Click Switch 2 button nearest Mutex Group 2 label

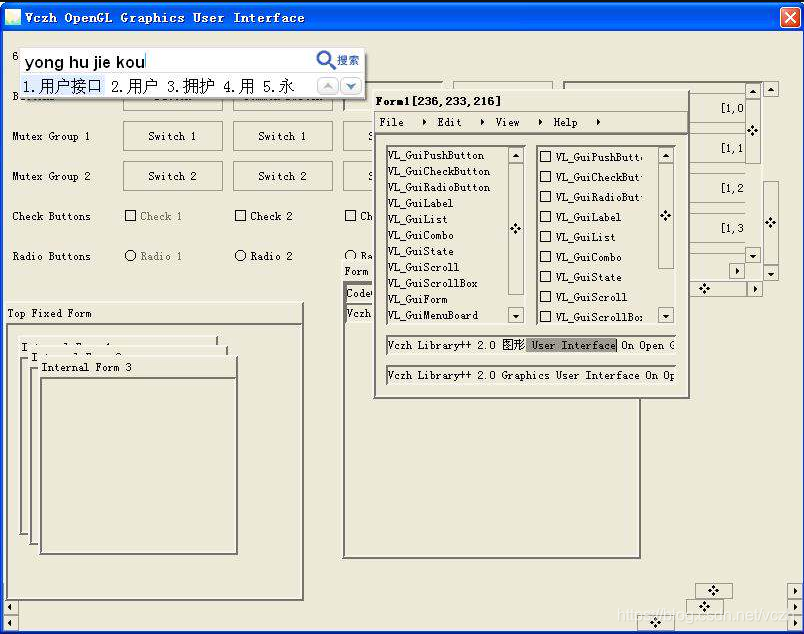click(173, 176)
